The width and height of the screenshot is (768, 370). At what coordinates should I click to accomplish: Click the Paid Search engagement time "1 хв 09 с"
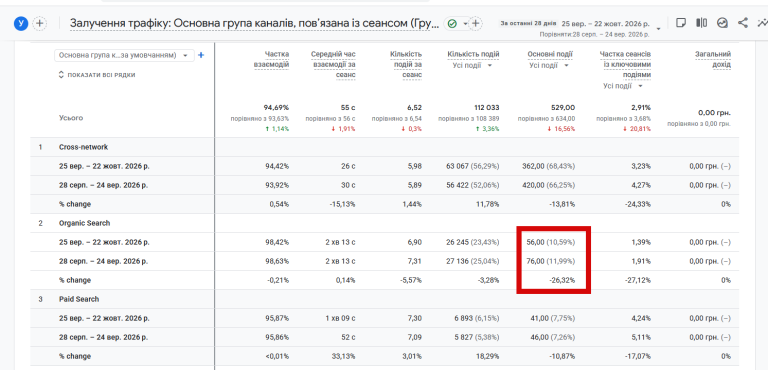click(x=340, y=318)
